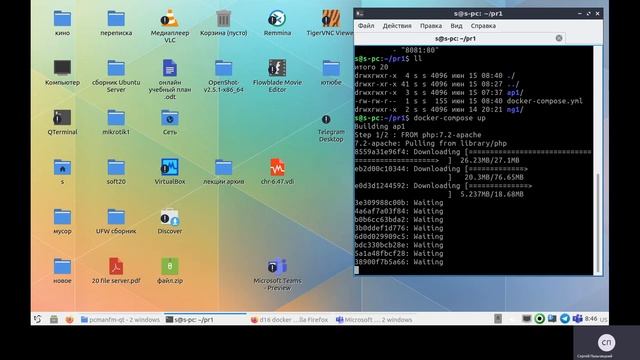Click the 26.23MB/27.1MB download progress text
The width and height of the screenshot is (640, 360).
489,160
